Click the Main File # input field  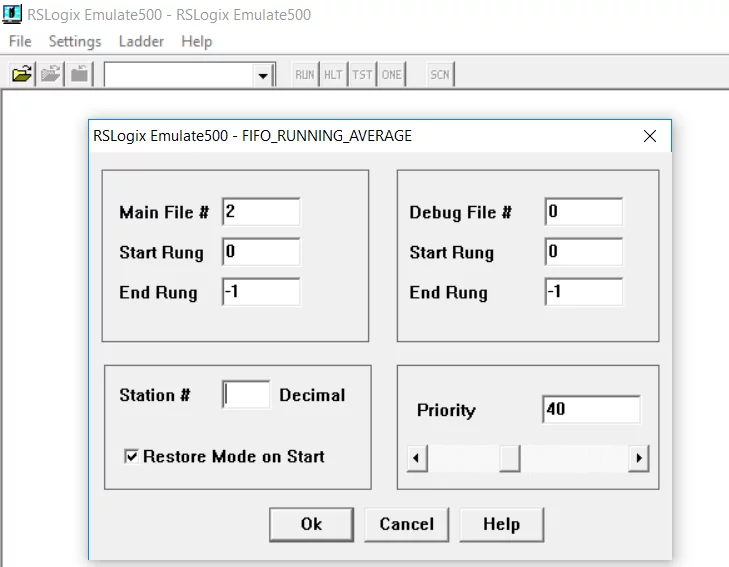coord(261,212)
